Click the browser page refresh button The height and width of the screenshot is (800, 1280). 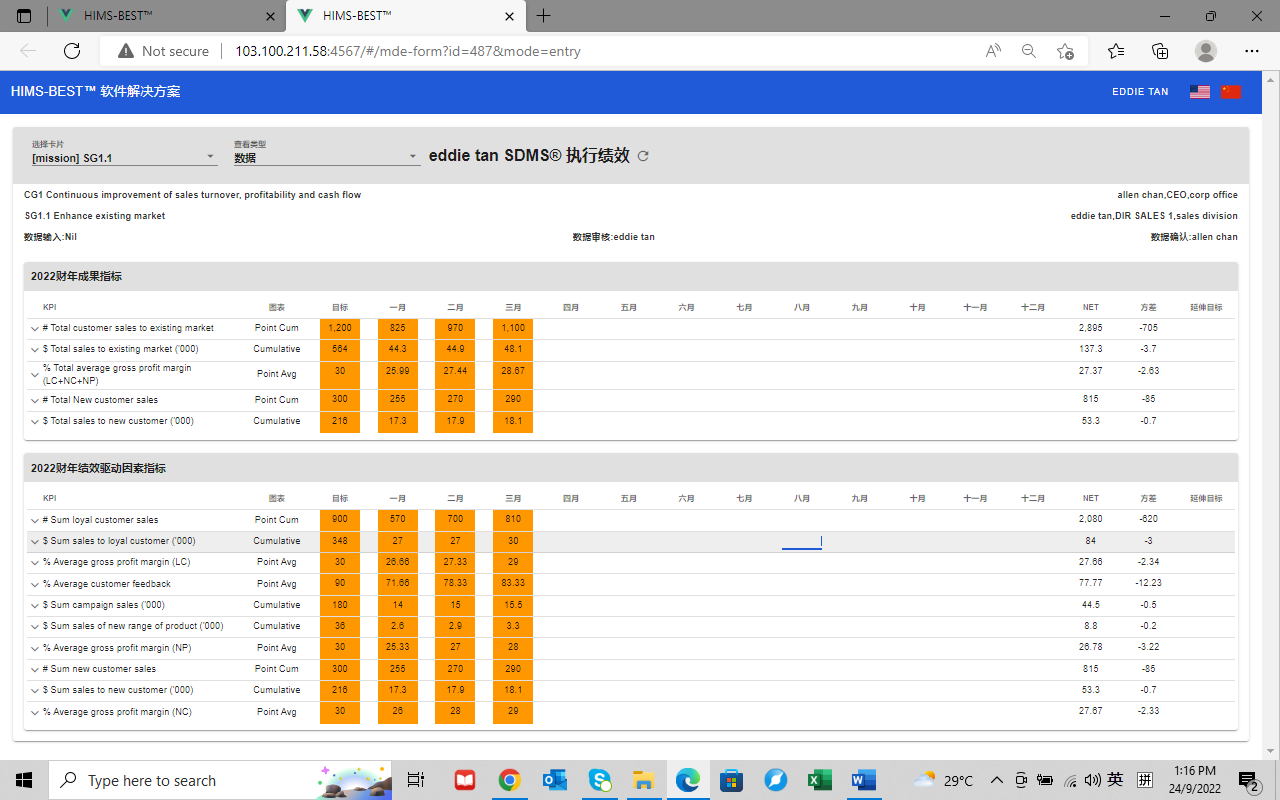point(72,51)
